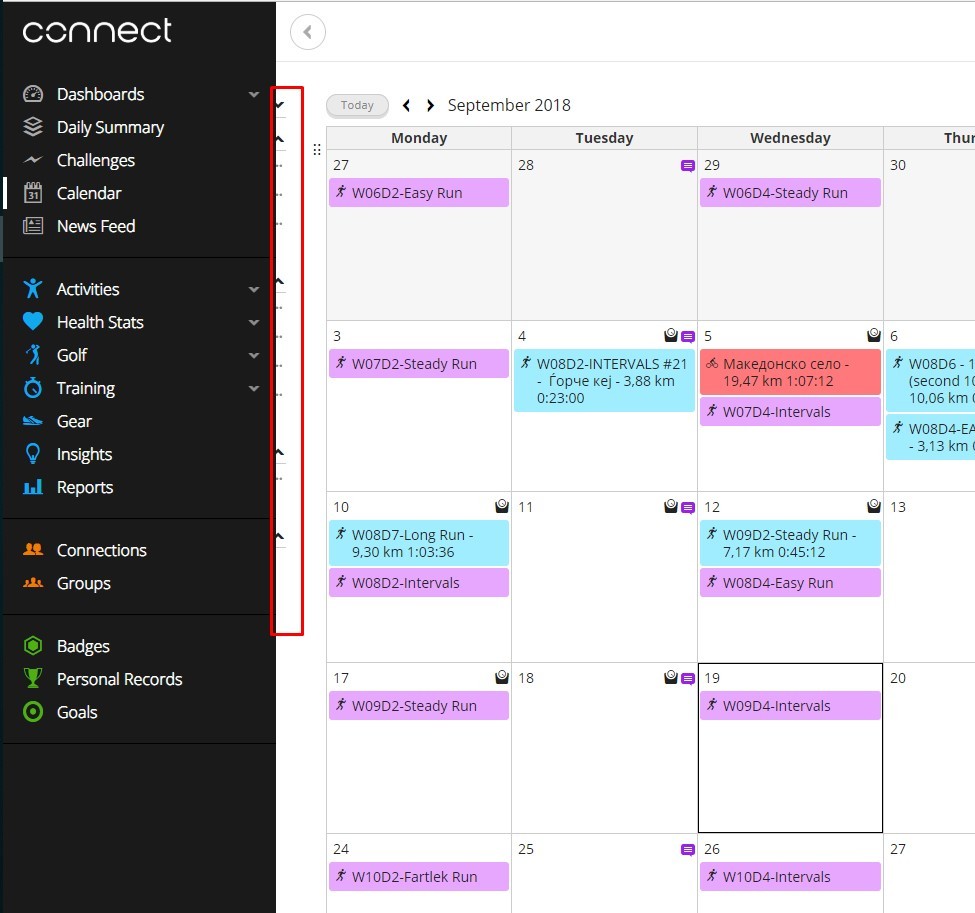This screenshot has height=913, width=975.
Task: Open the red Македонско село cycling activity
Action: (790, 372)
